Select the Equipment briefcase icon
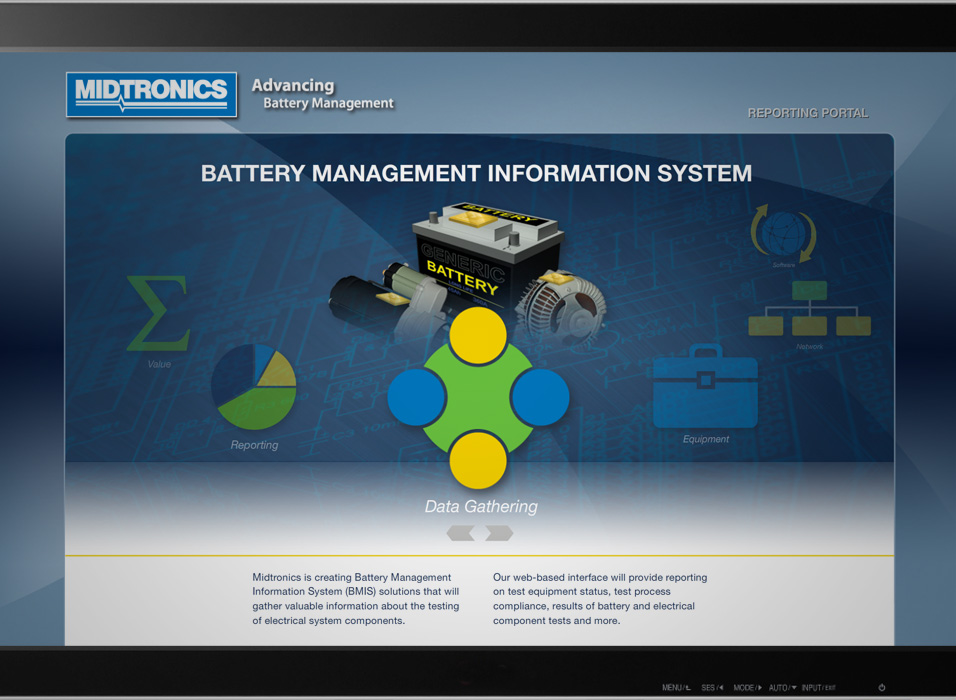The height and width of the screenshot is (700, 956). tap(705, 386)
